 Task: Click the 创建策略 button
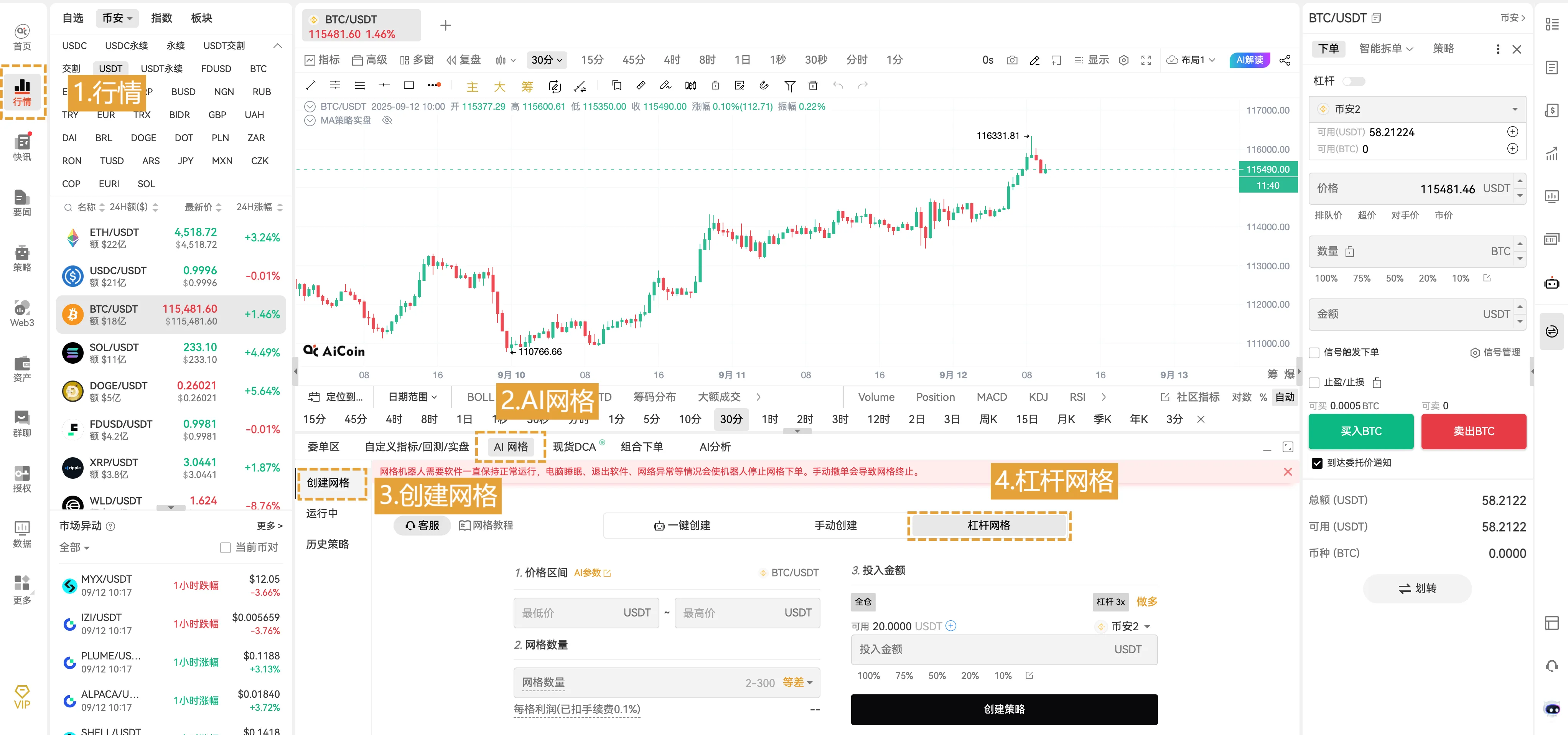[1004, 709]
